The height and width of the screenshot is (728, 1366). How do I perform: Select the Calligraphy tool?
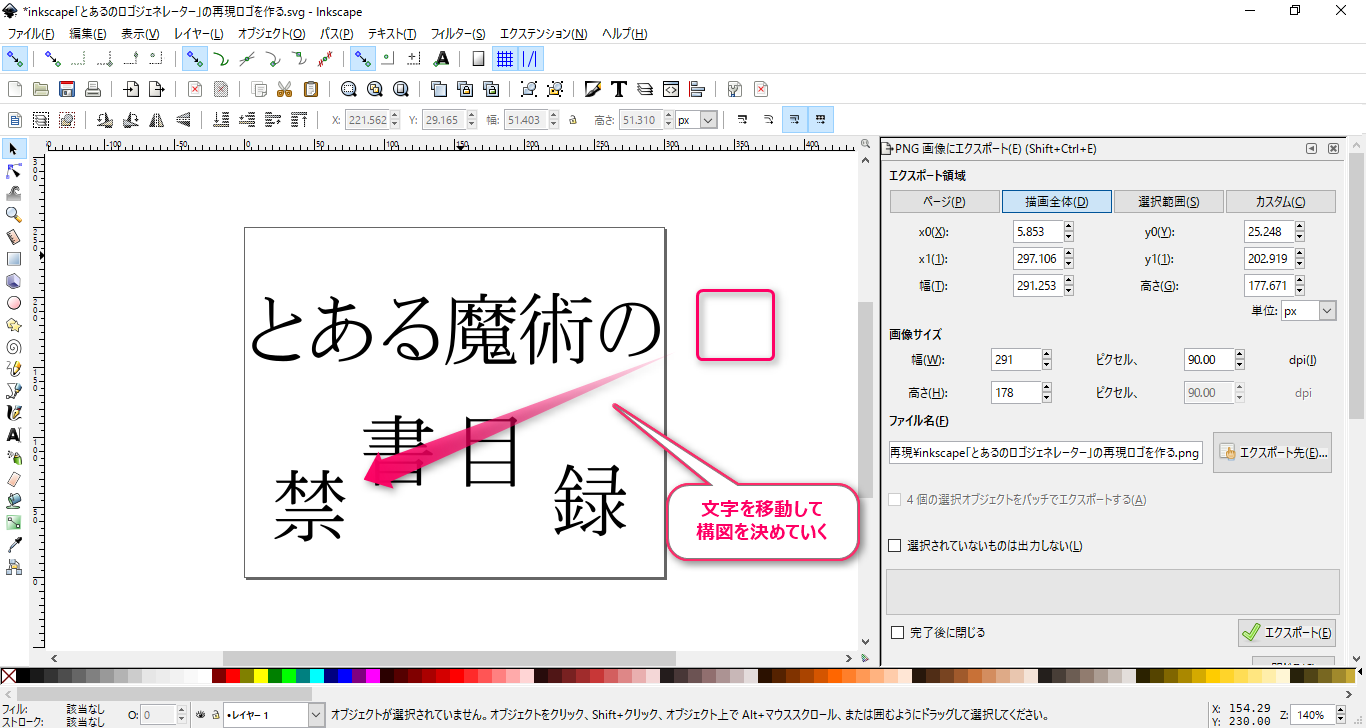(14, 413)
